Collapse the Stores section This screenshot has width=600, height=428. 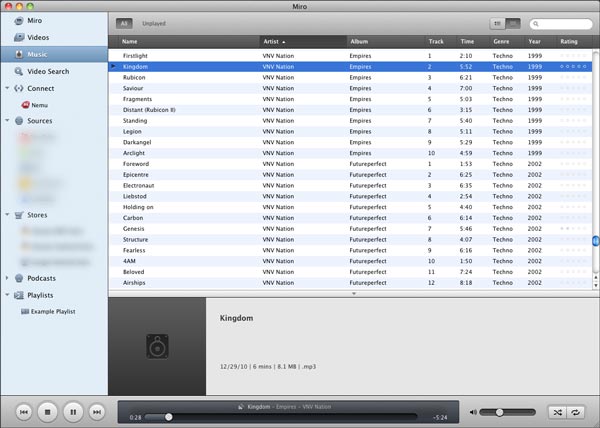click(7, 215)
